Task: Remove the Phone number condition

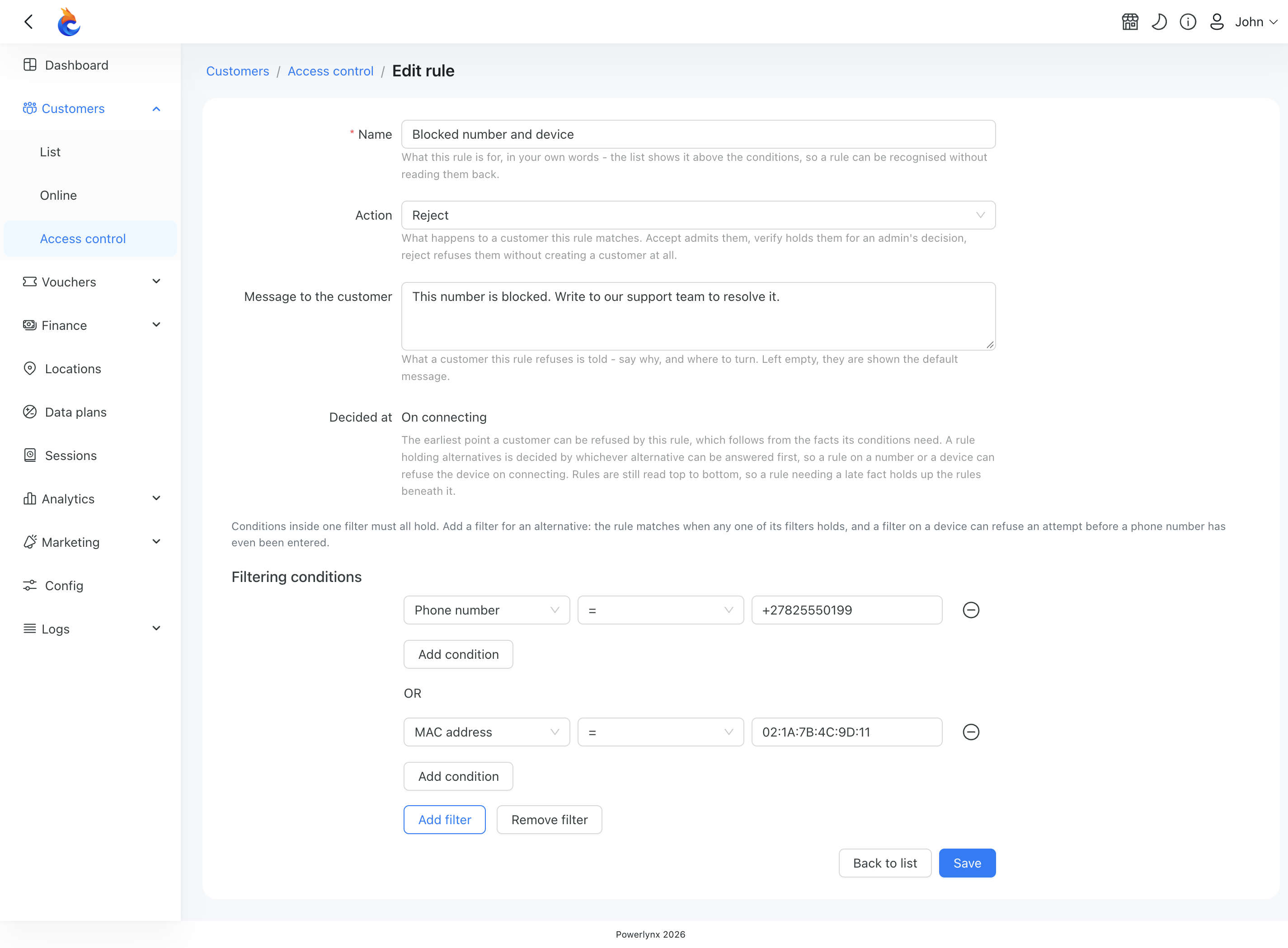Action: 971,610
